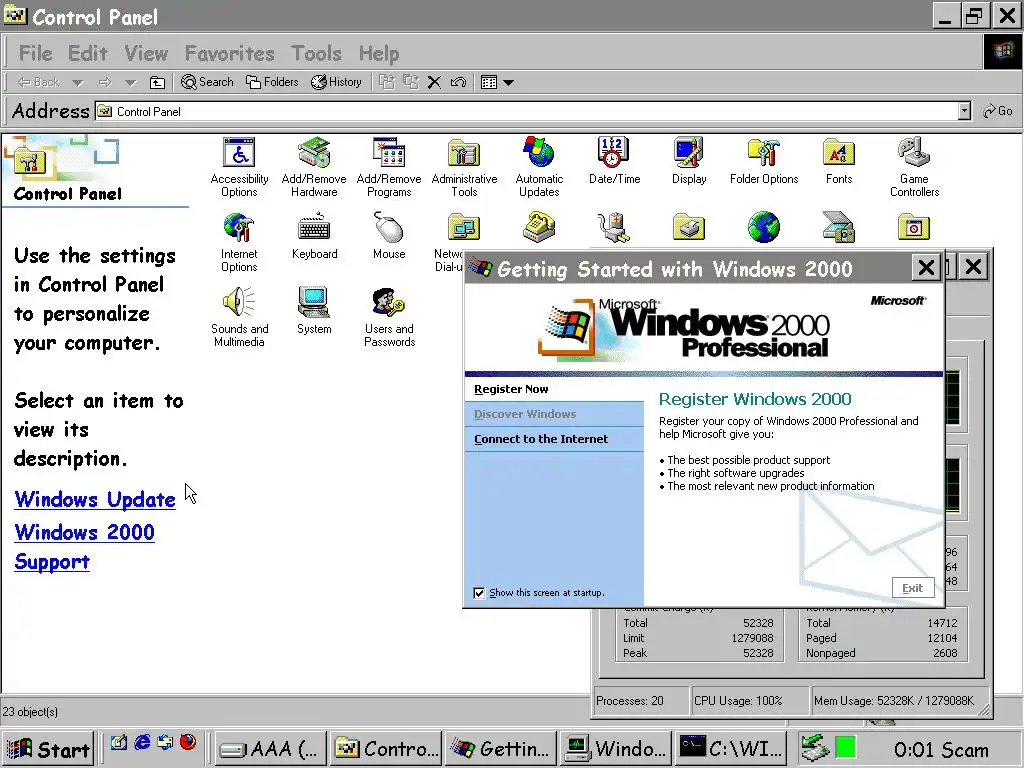
Task: Open the Add/Remove Hardware applet
Action: [314, 167]
